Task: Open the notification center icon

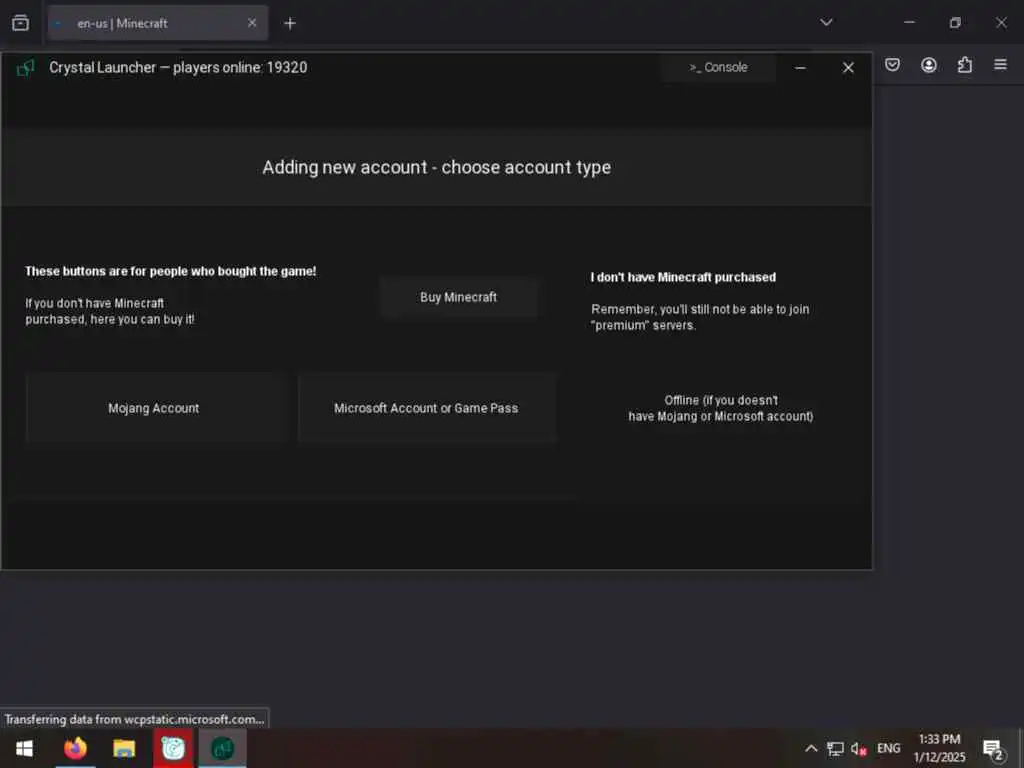Action: pyautogui.click(x=993, y=749)
